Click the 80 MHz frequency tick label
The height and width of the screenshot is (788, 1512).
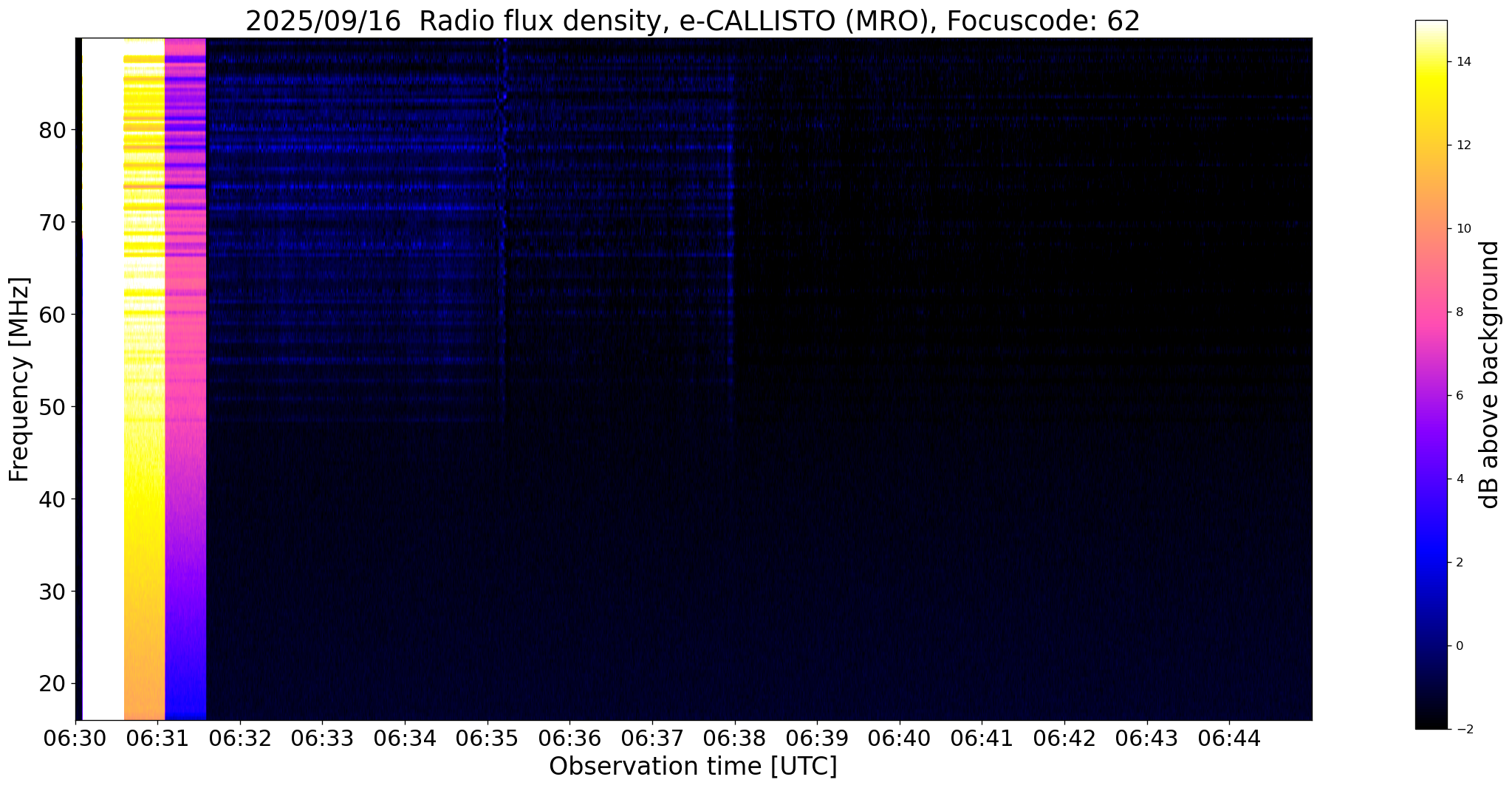tap(52, 130)
